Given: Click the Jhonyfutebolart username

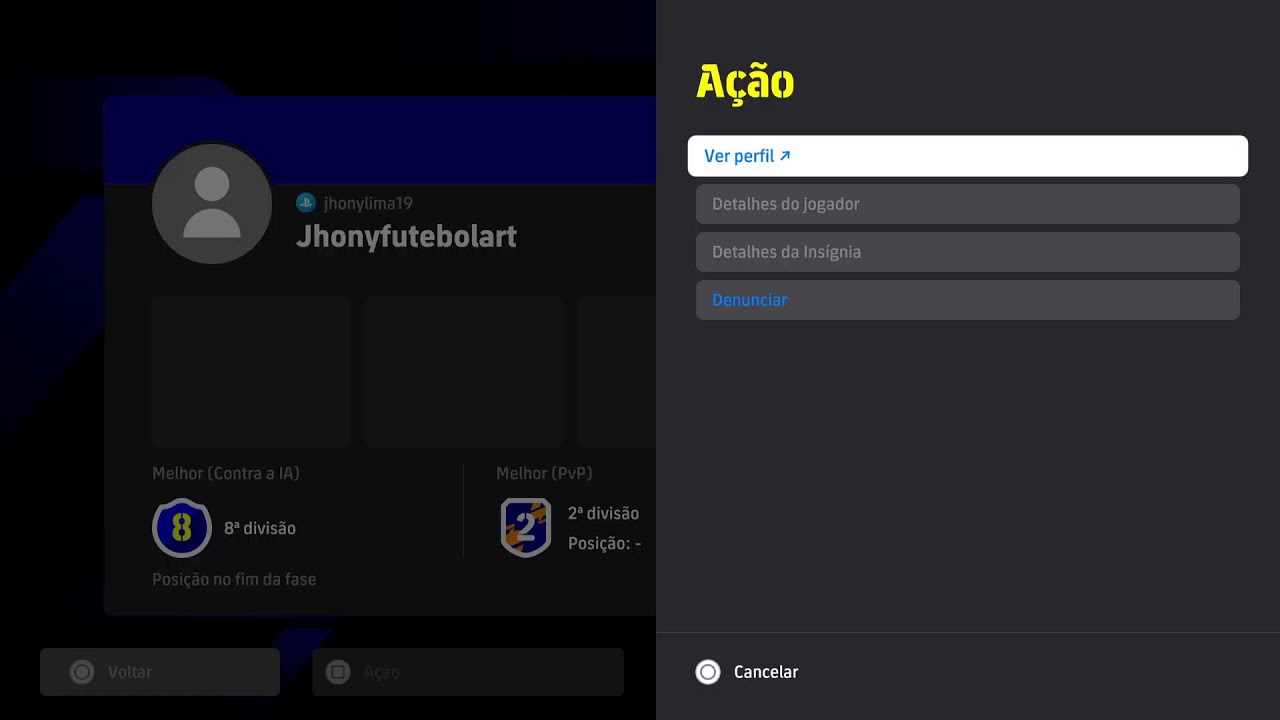Looking at the screenshot, I should (406, 237).
